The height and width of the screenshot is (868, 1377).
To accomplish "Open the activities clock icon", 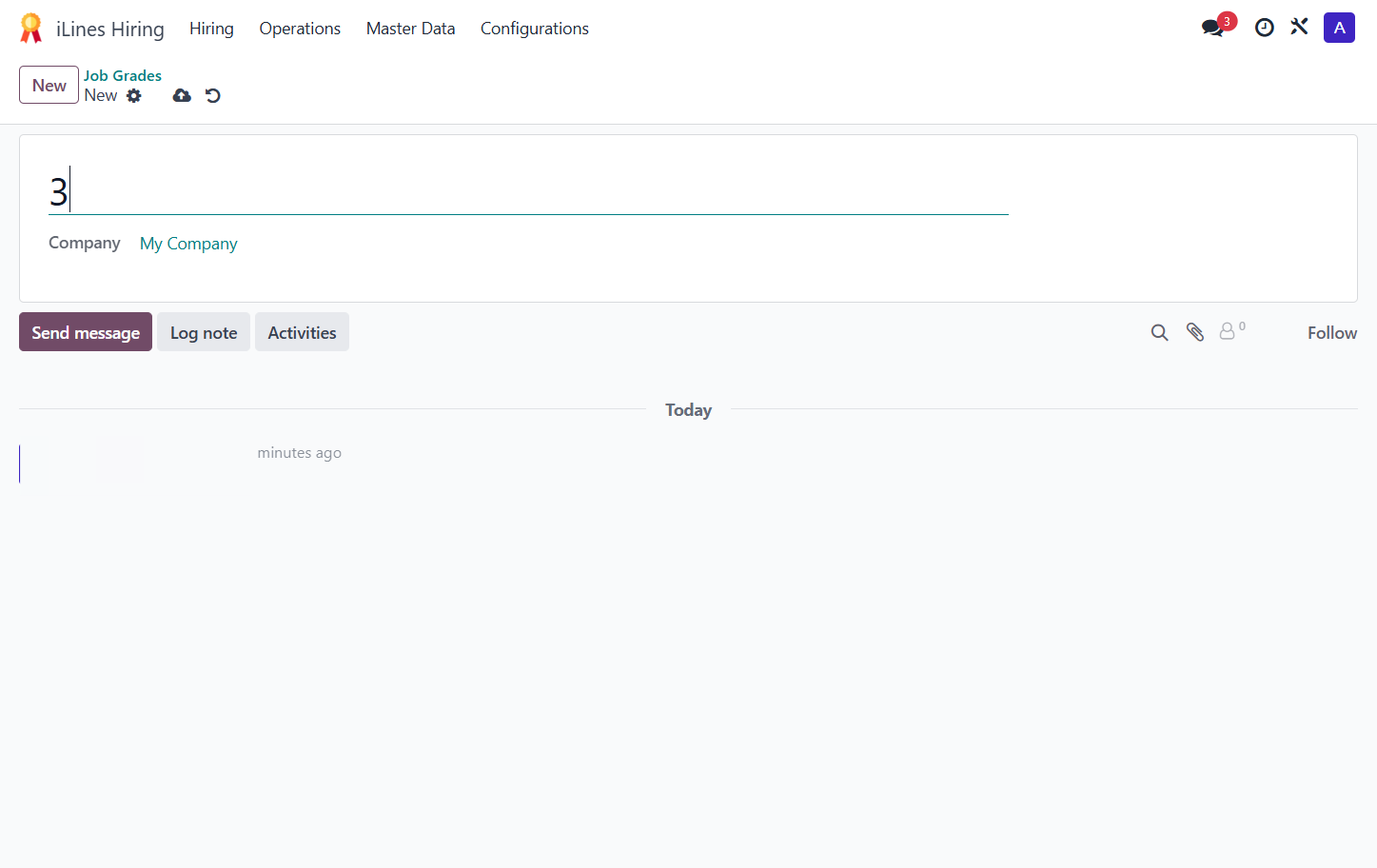I will tap(1264, 28).
